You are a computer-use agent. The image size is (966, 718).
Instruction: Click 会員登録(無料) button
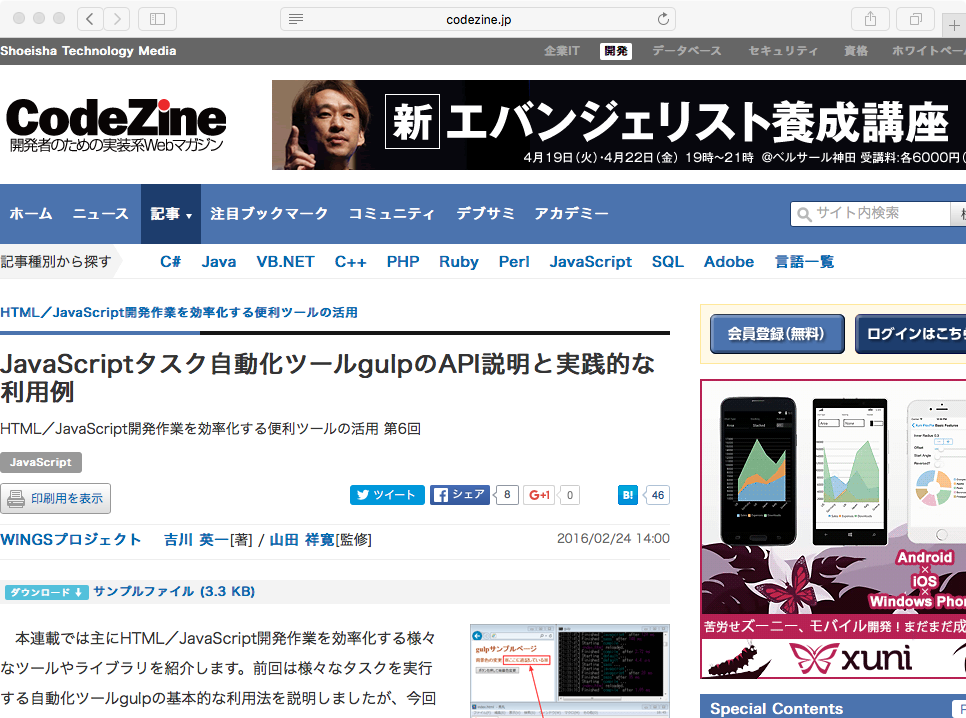777,334
